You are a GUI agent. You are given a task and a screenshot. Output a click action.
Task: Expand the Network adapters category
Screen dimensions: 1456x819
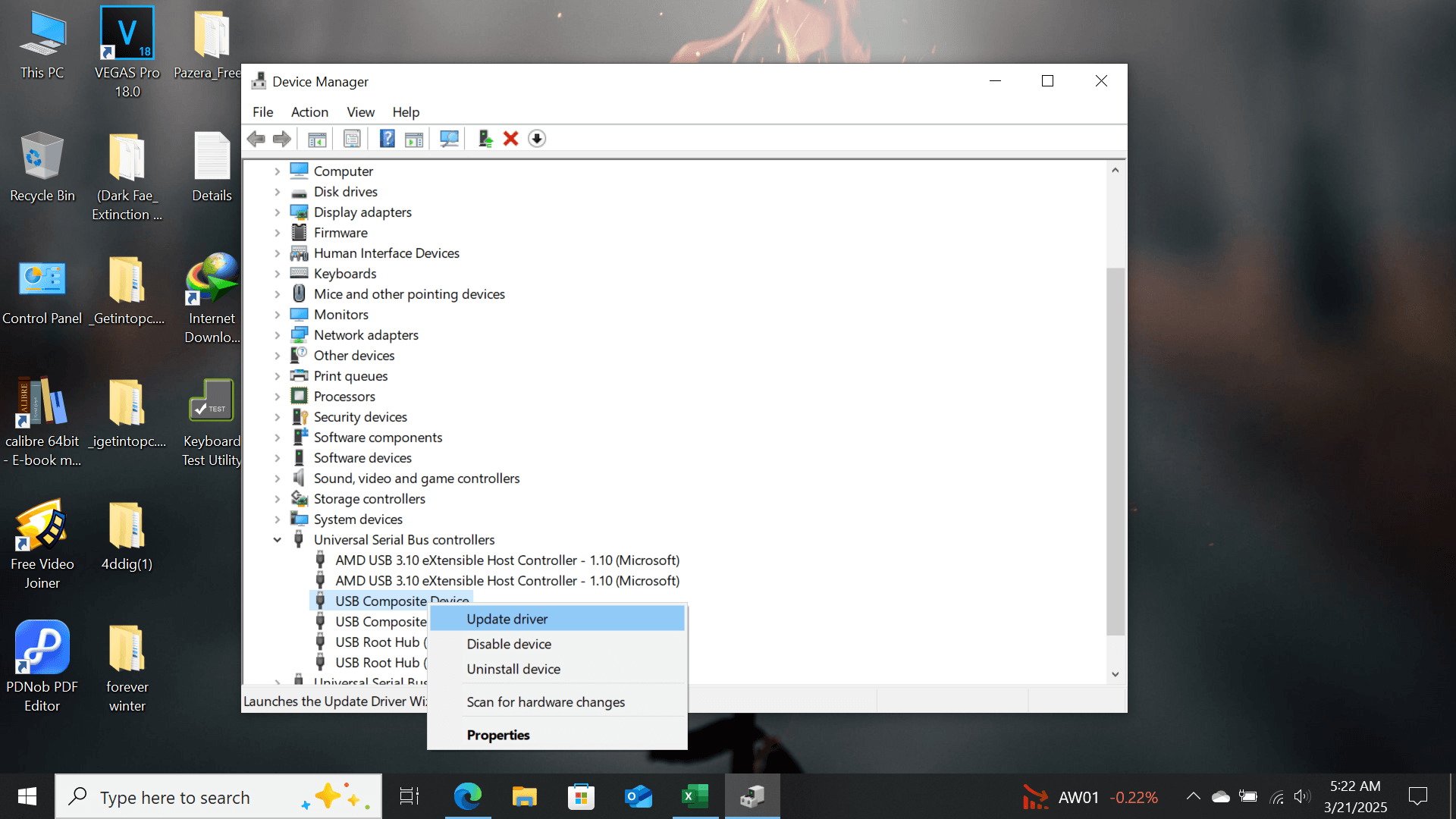click(x=278, y=335)
